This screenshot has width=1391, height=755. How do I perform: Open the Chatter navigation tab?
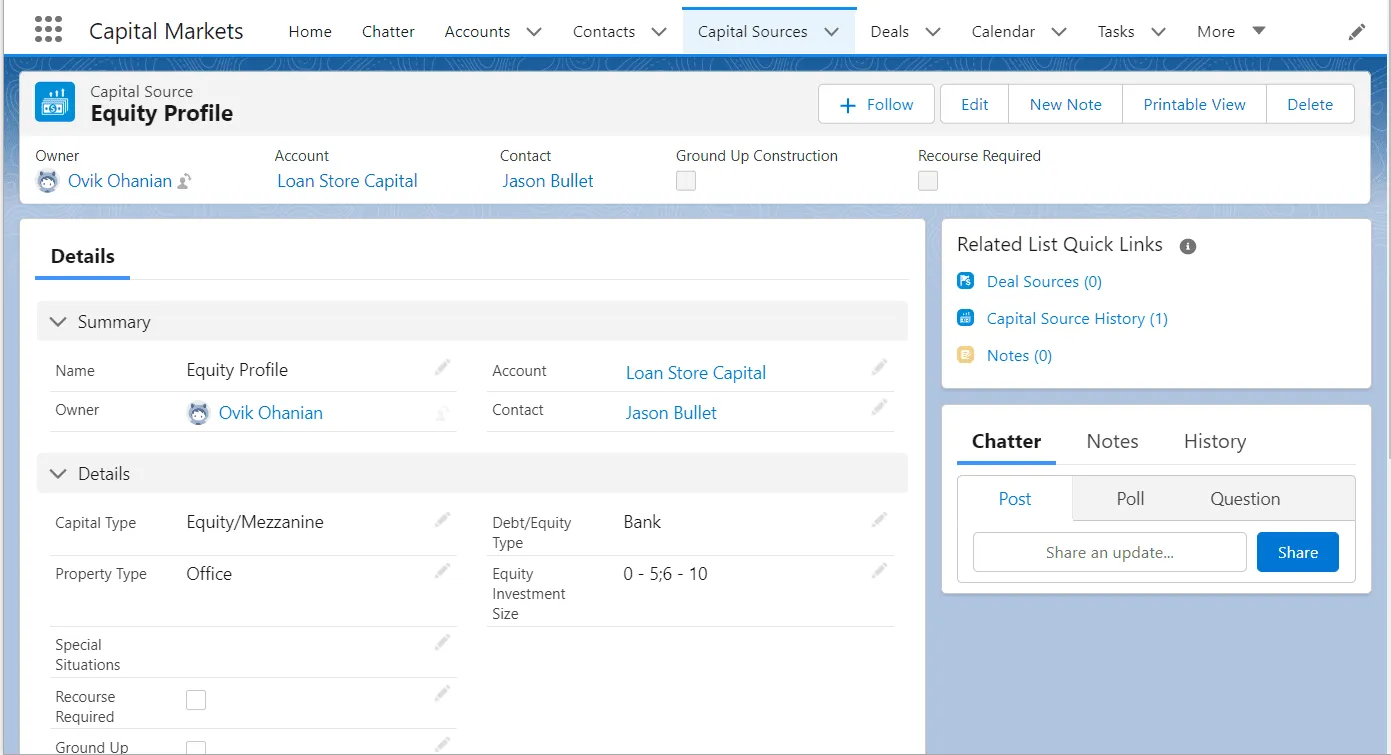(x=388, y=31)
